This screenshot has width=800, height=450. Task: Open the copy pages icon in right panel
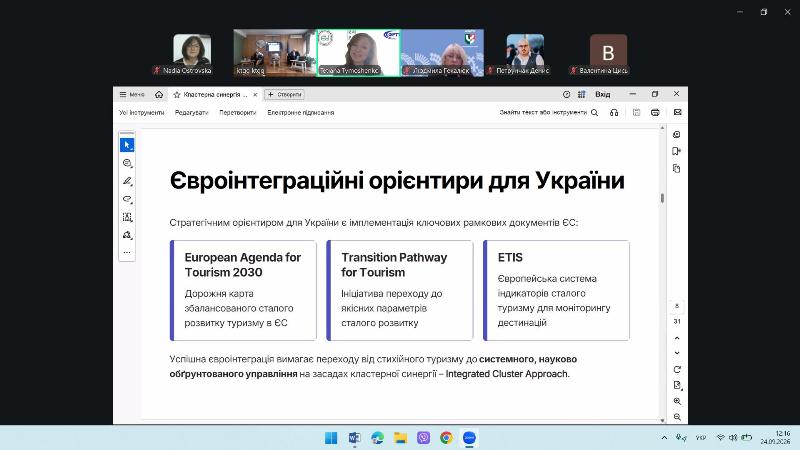677,168
